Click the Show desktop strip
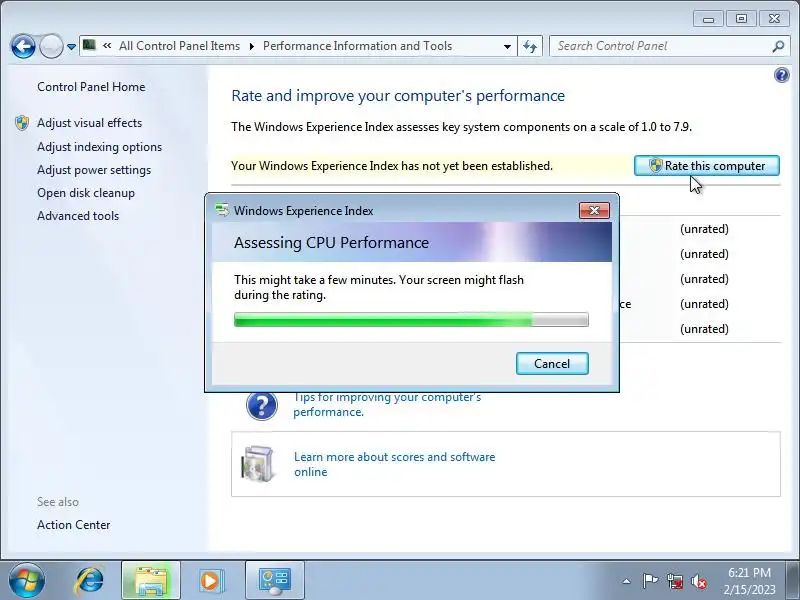Viewport: 800px width, 600px height. (x=794, y=581)
